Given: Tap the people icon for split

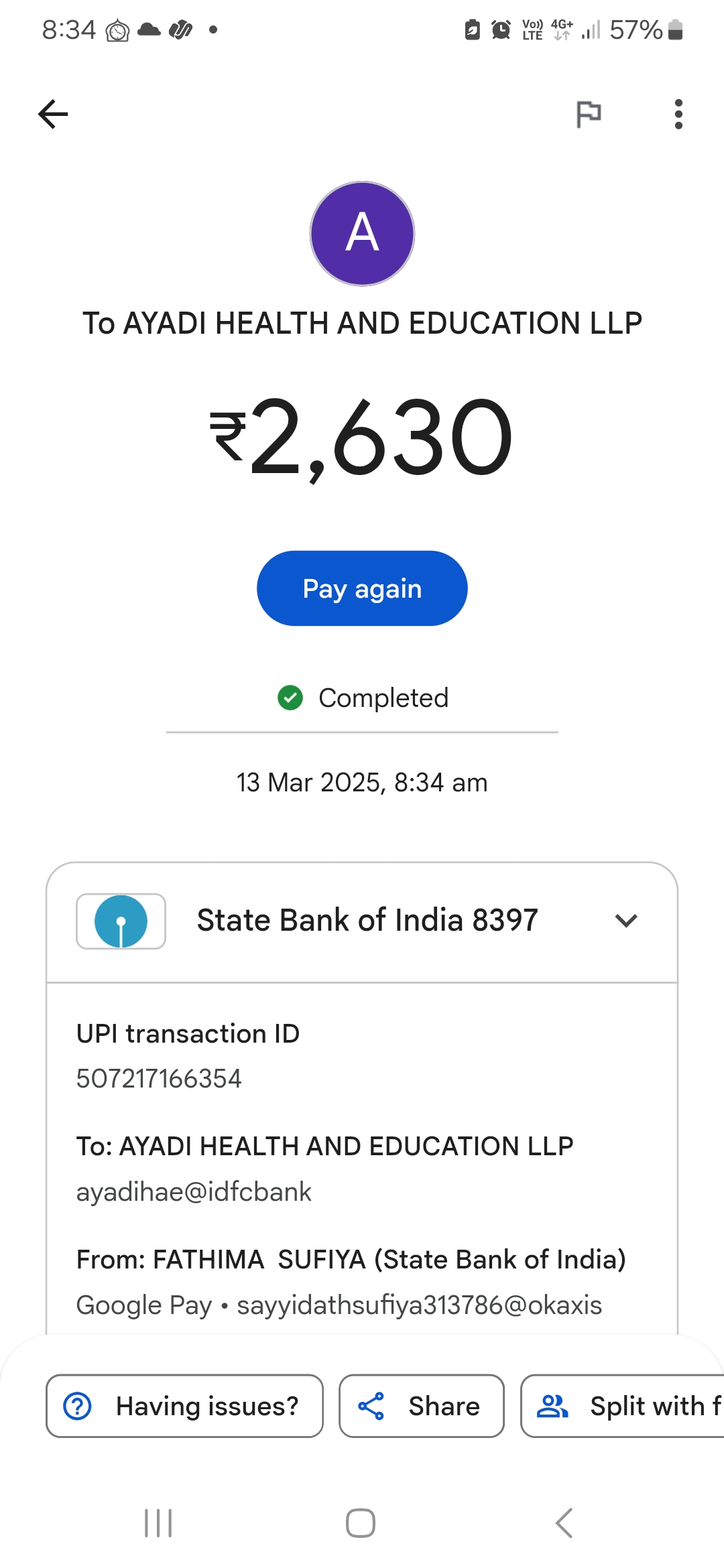Looking at the screenshot, I should point(552,1406).
